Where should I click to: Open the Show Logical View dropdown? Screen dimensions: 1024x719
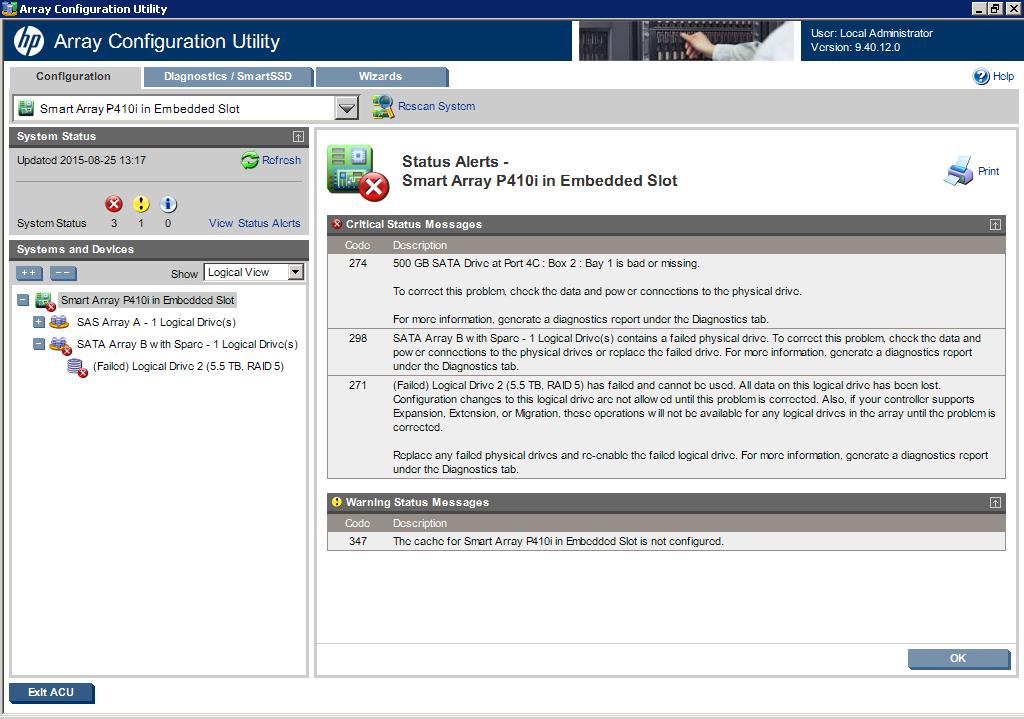tap(295, 272)
